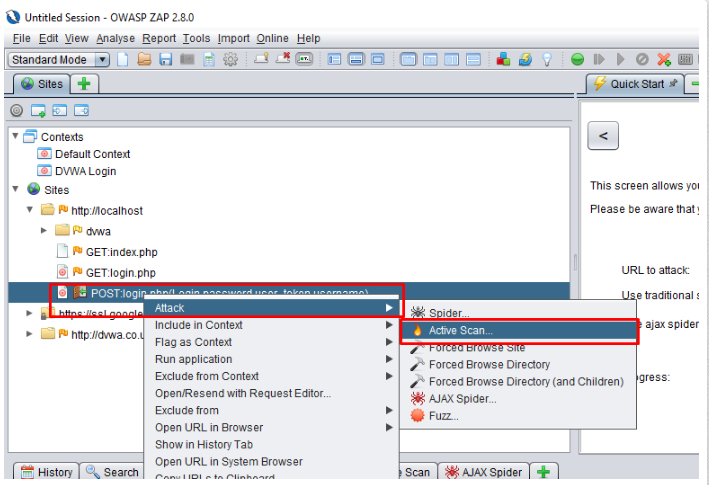The width and height of the screenshot is (709, 485).
Task: Open the Online menu
Action: [x=272, y=38]
